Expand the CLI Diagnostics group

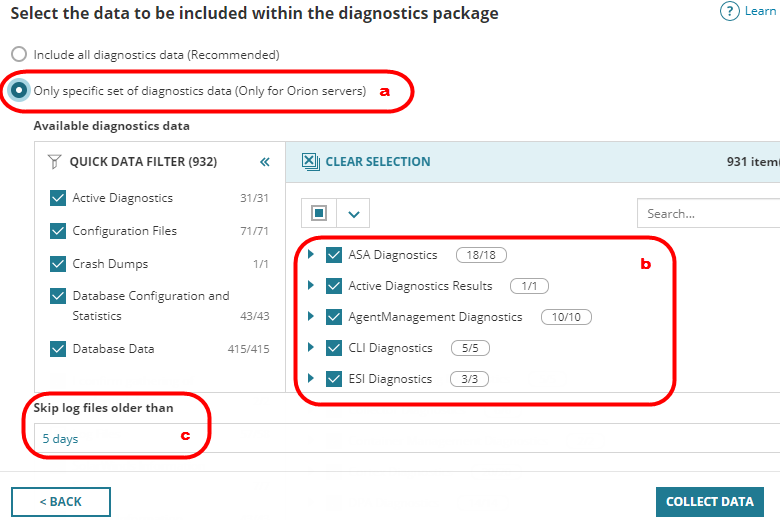(311, 348)
